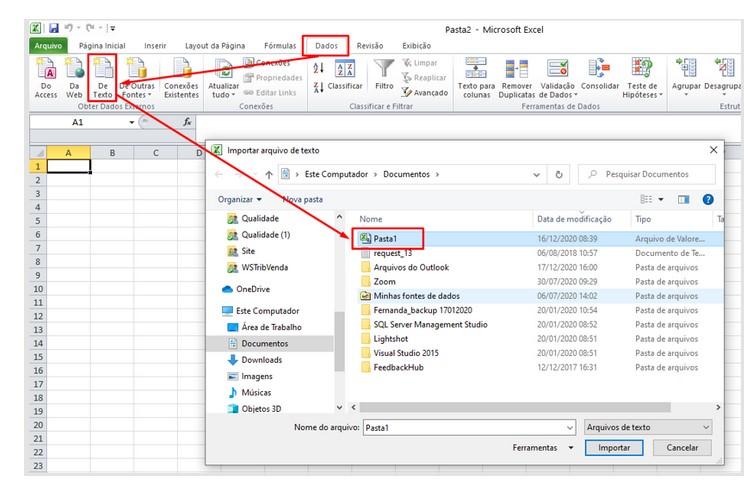Click the insert function fx icon
The width and height of the screenshot is (753, 483).
coord(188,122)
